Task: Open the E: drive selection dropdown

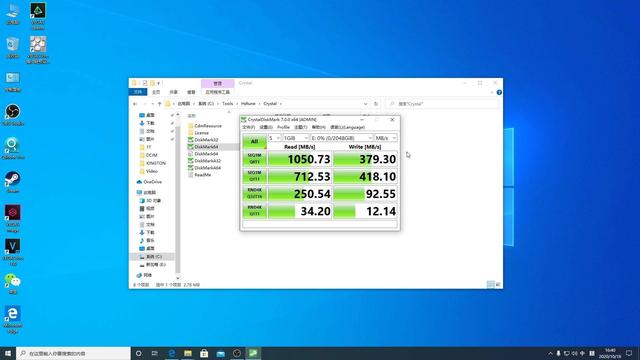Action: (x=342, y=138)
